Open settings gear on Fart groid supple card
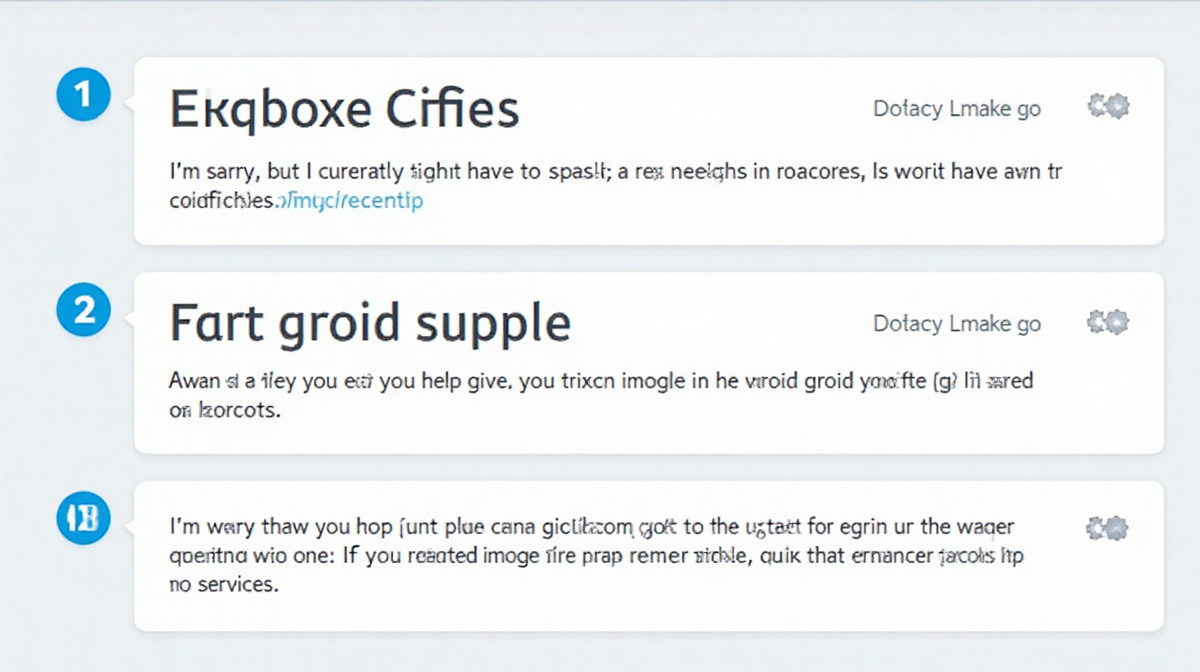The width and height of the screenshot is (1200, 672). [1108, 322]
